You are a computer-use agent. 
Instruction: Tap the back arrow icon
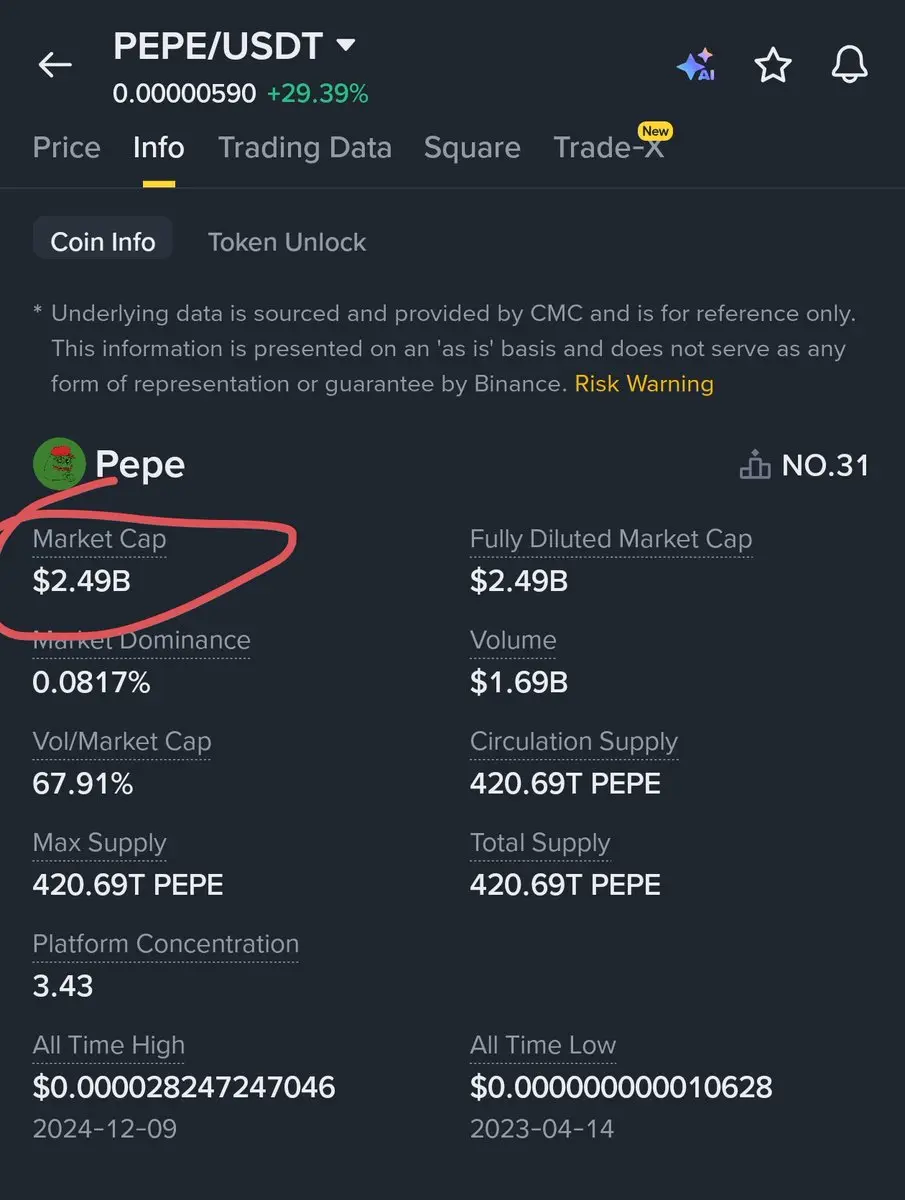[x=55, y=66]
